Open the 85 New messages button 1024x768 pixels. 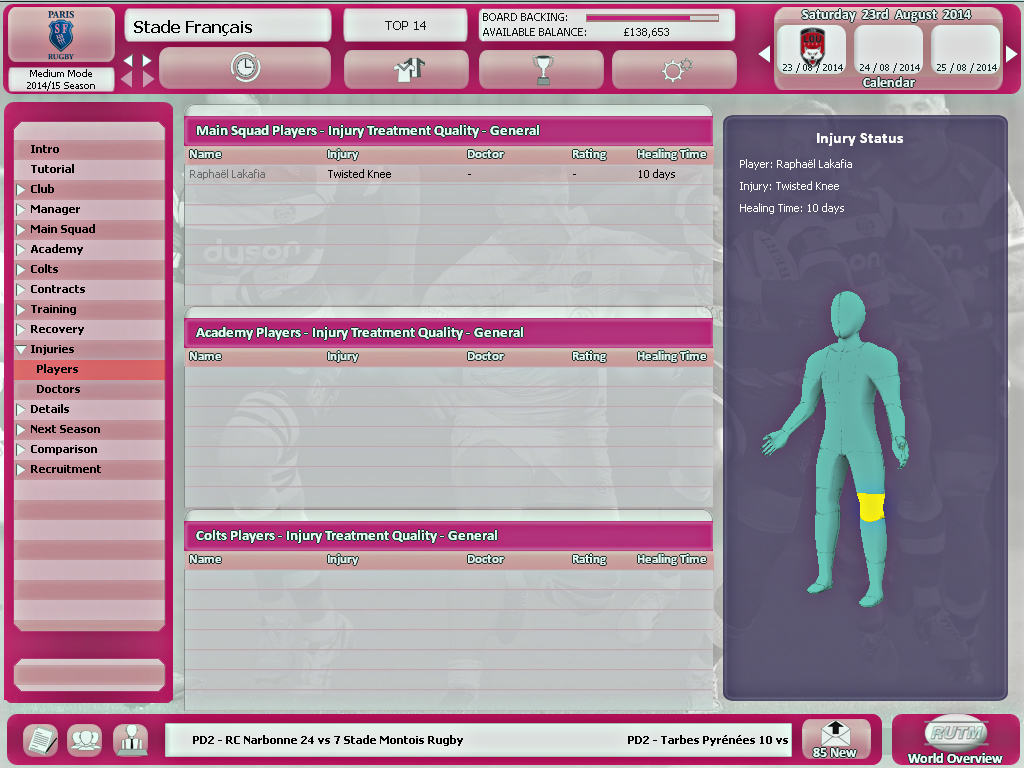tap(836, 740)
